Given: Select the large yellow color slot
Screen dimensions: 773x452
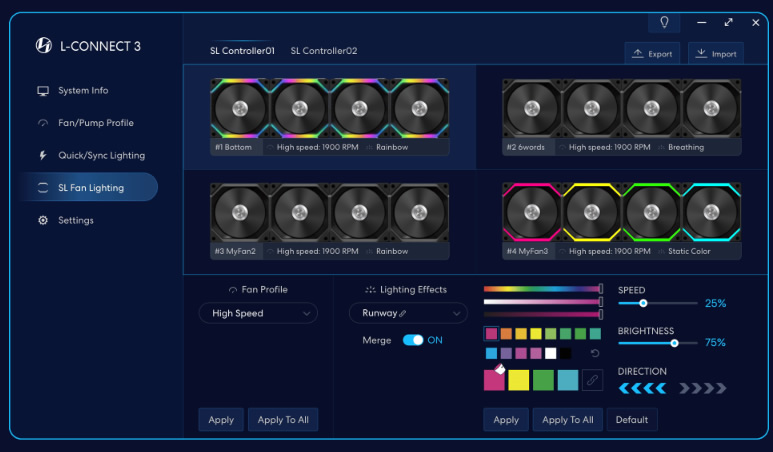Looking at the screenshot, I should point(518,380).
